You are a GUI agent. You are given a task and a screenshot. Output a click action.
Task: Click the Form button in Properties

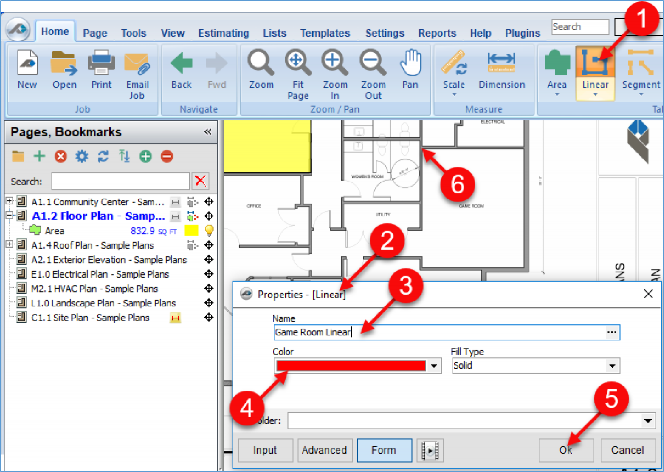384,450
